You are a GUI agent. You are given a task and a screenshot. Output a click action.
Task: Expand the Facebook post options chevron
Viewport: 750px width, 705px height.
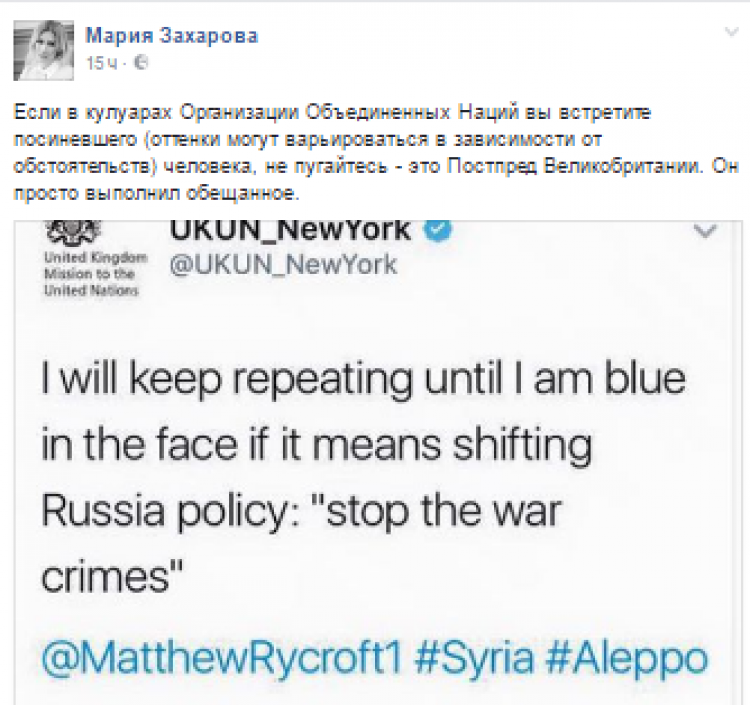732,33
